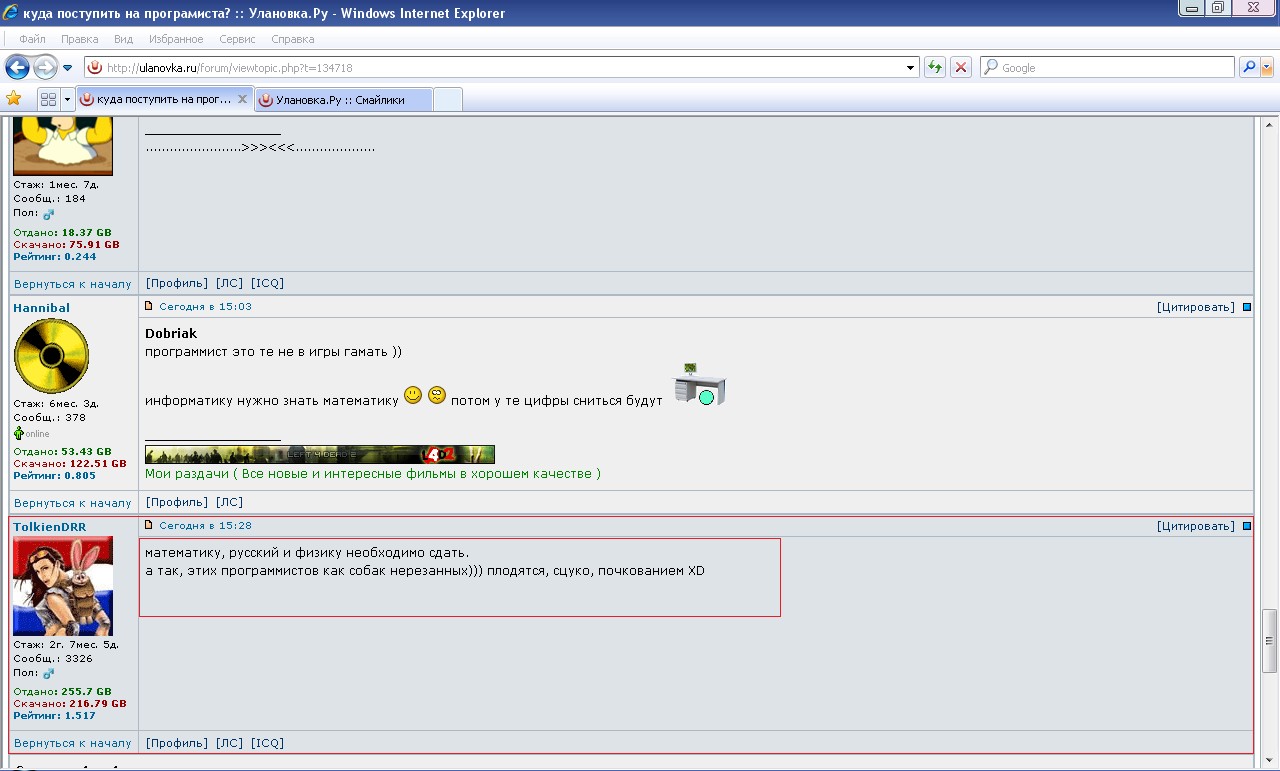Screen dimensions: 1280x771
Task: Click the Homer avatar in the top post
Action: 63,146
